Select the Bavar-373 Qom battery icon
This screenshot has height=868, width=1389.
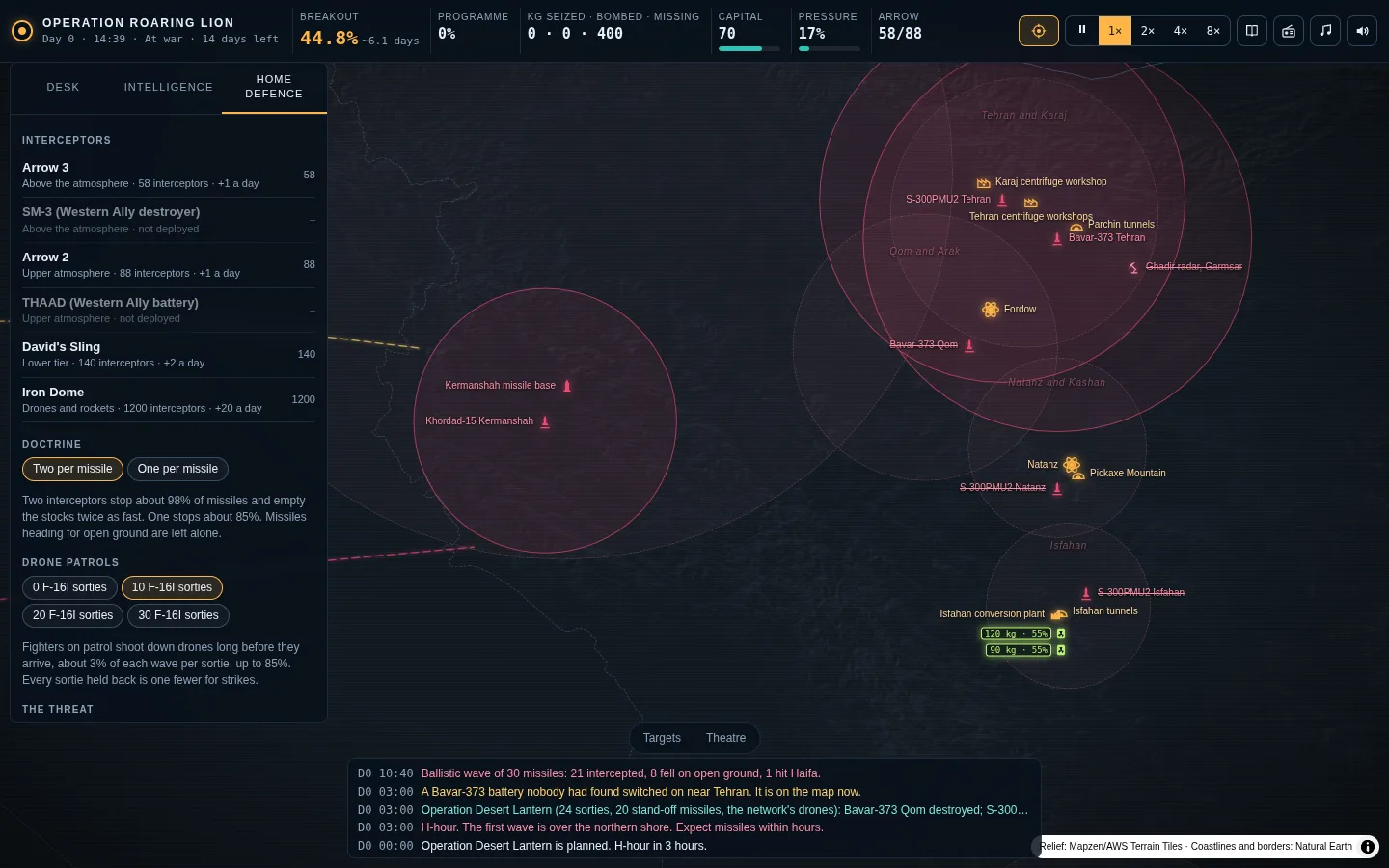(969, 345)
